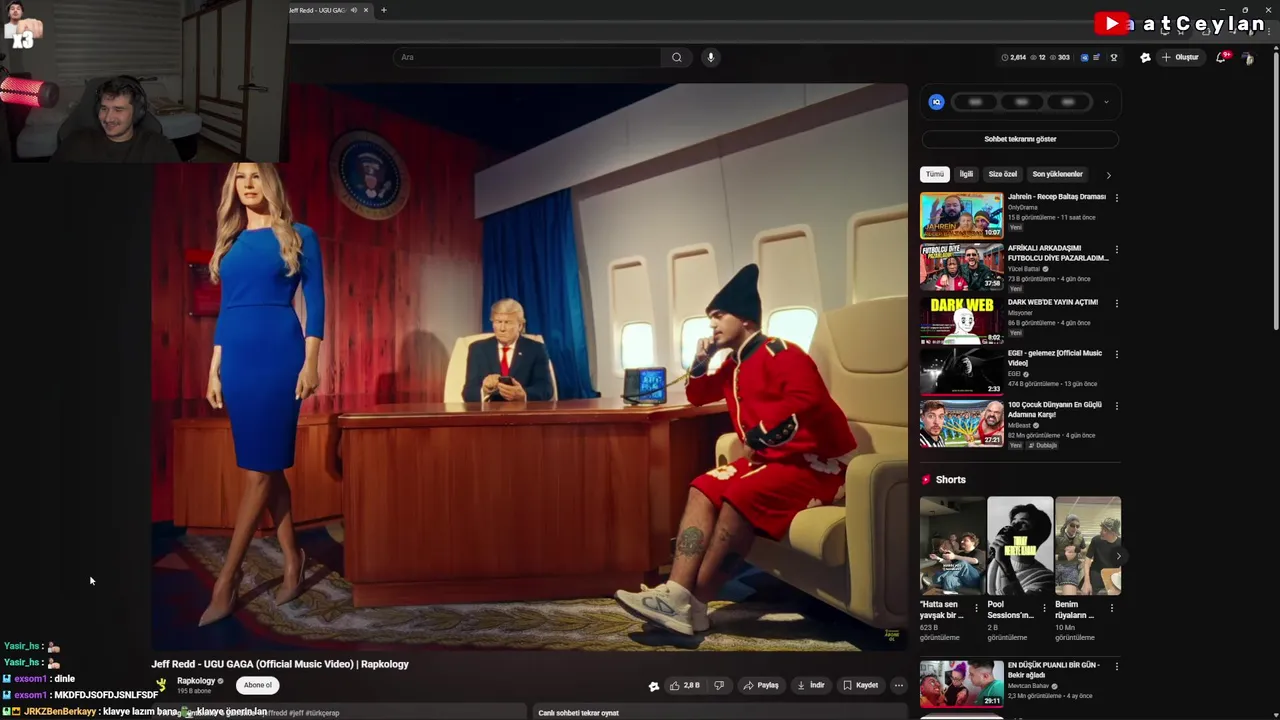Click the main video player
This screenshot has width=1280, height=720.
(x=530, y=367)
